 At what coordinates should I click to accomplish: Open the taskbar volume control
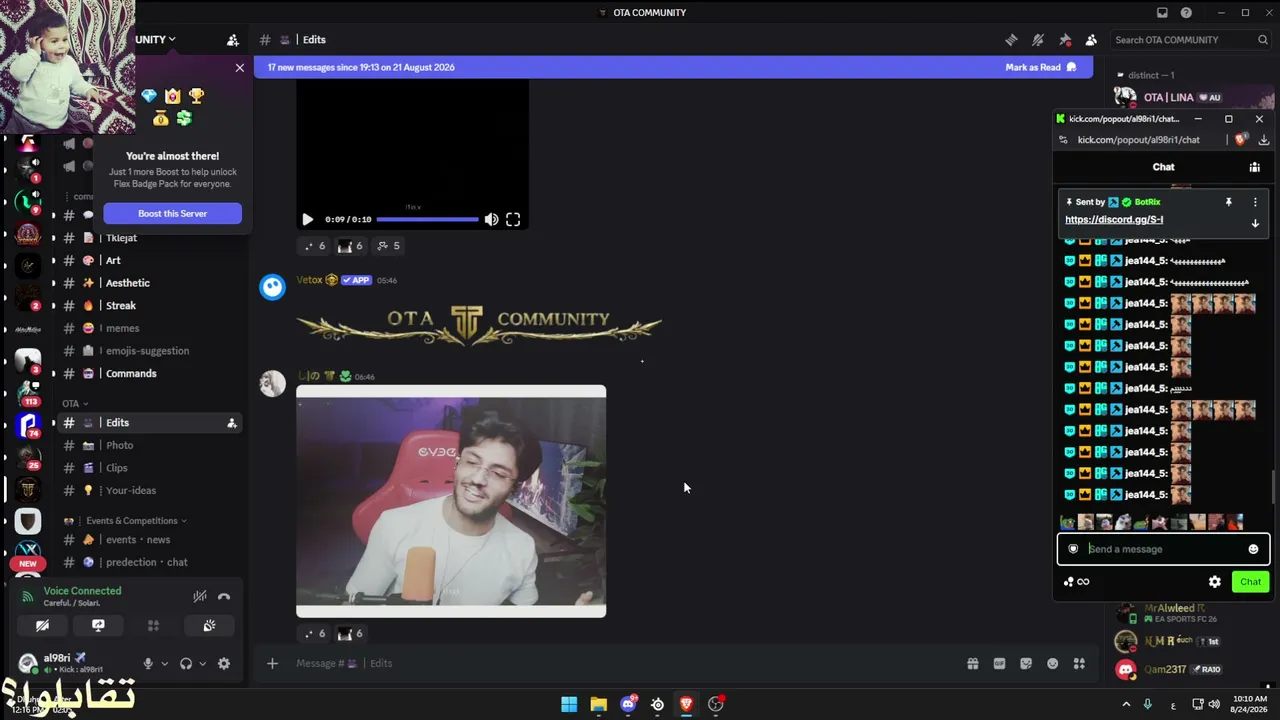click(1215, 704)
